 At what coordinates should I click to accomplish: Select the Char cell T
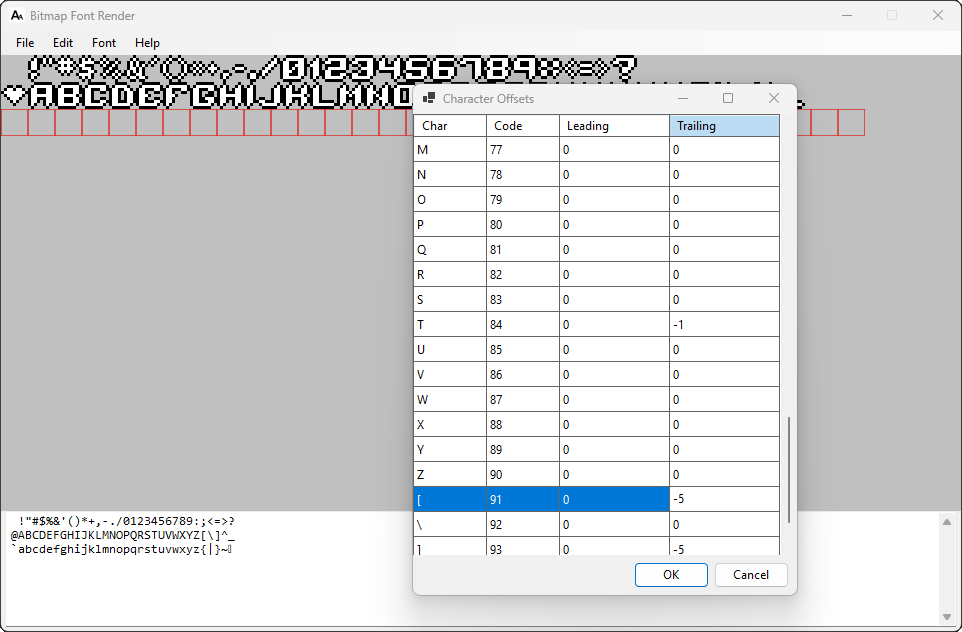(x=450, y=325)
